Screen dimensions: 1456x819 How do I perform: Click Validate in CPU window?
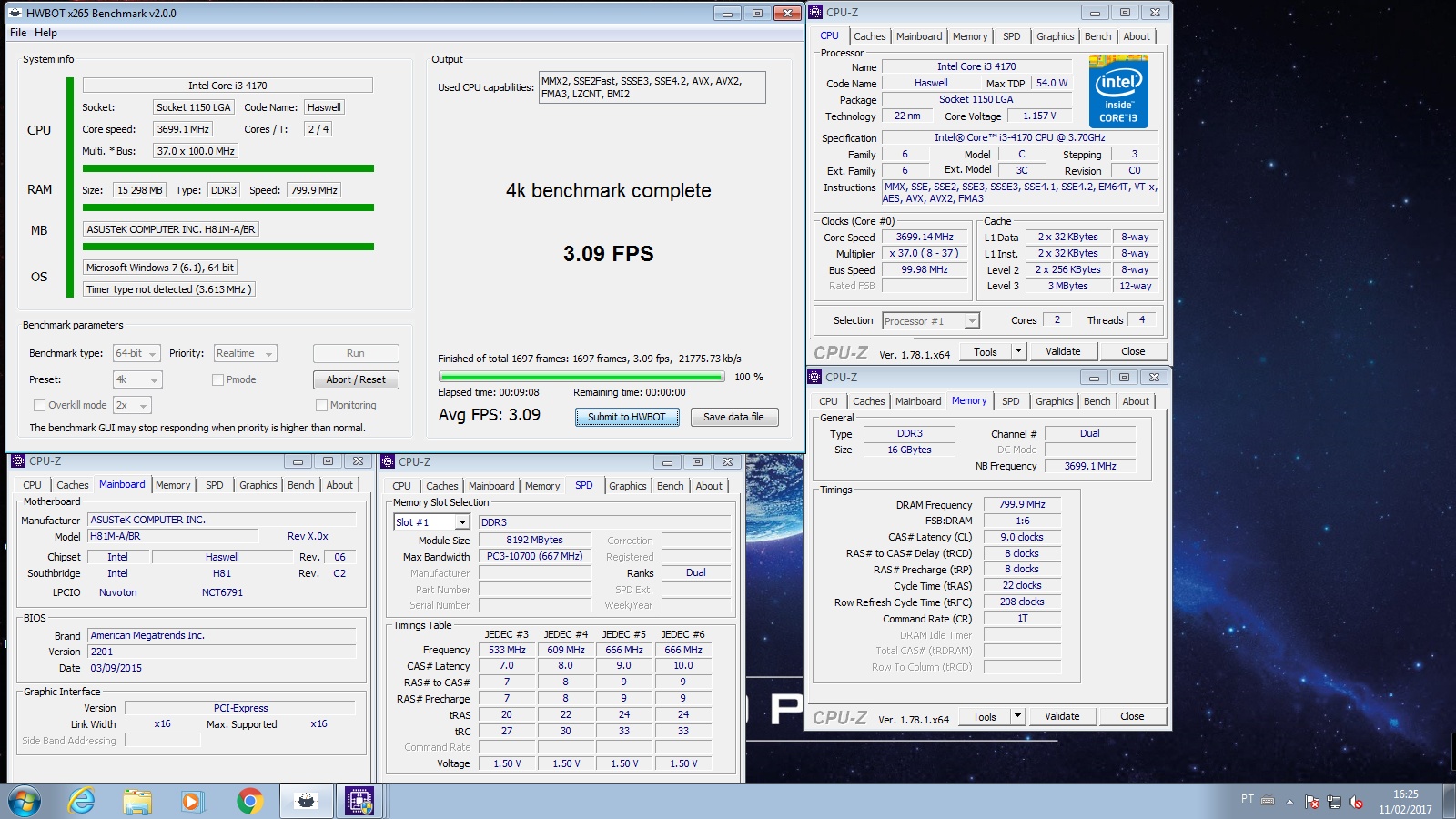1063,351
